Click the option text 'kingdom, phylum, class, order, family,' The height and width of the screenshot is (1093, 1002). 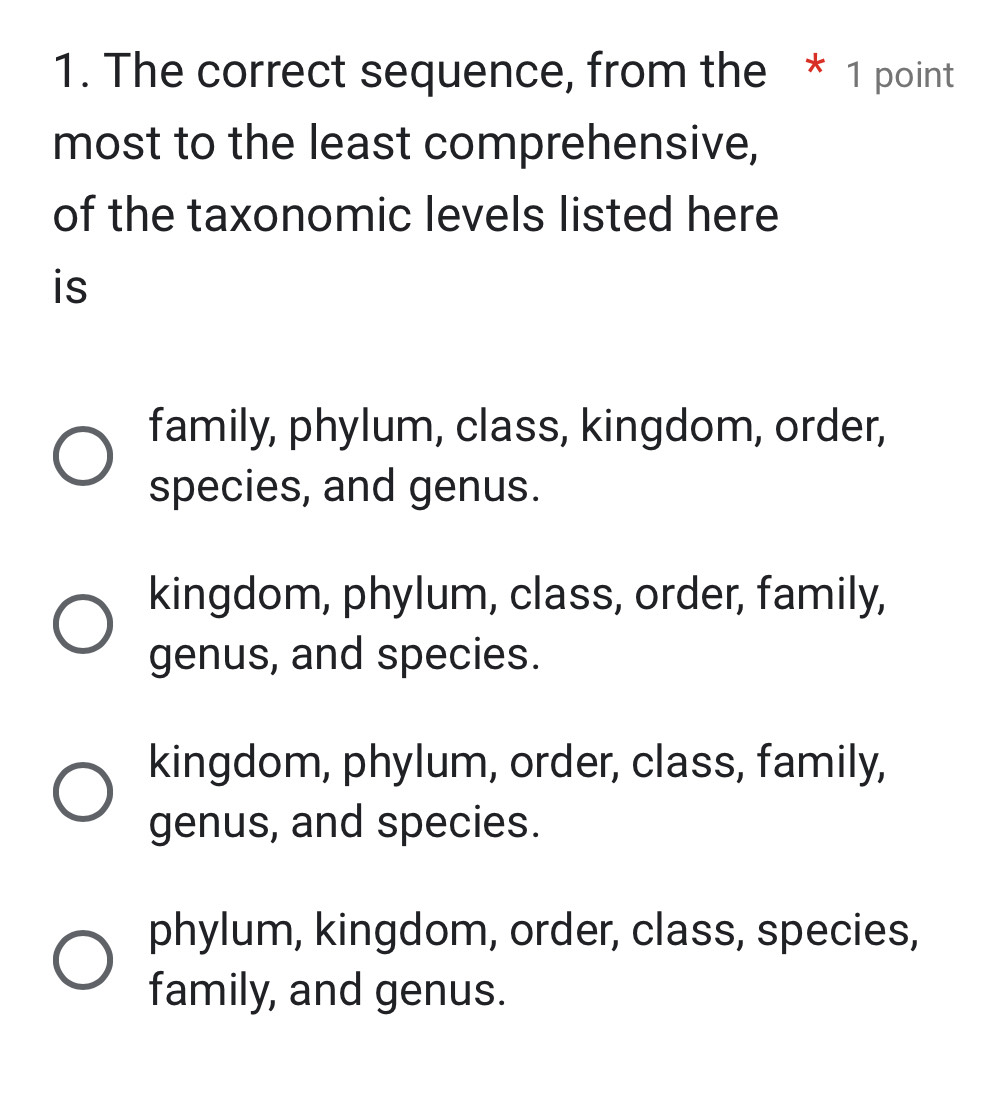point(517,595)
